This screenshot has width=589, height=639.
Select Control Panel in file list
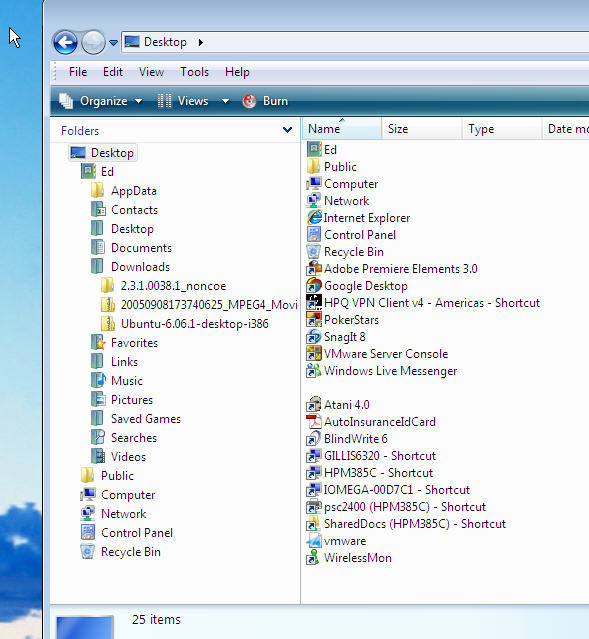pyautogui.click(x=351, y=235)
